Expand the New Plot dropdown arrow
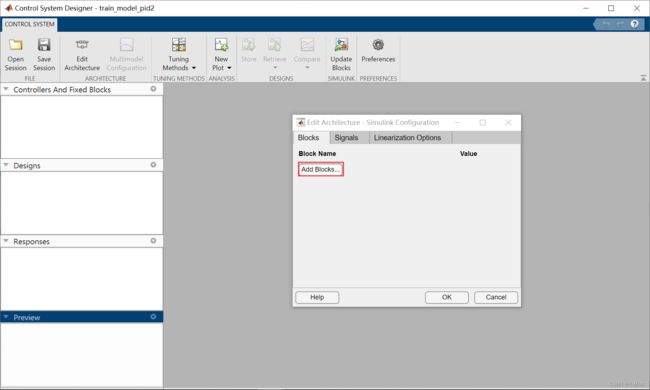The width and height of the screenshot is (650, 390). tap(229, 68)
